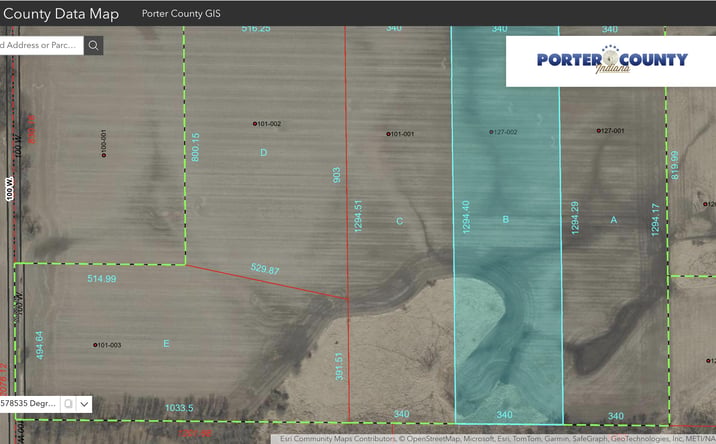
Task: Click lot label E
Action: click(x=166, y=344)
